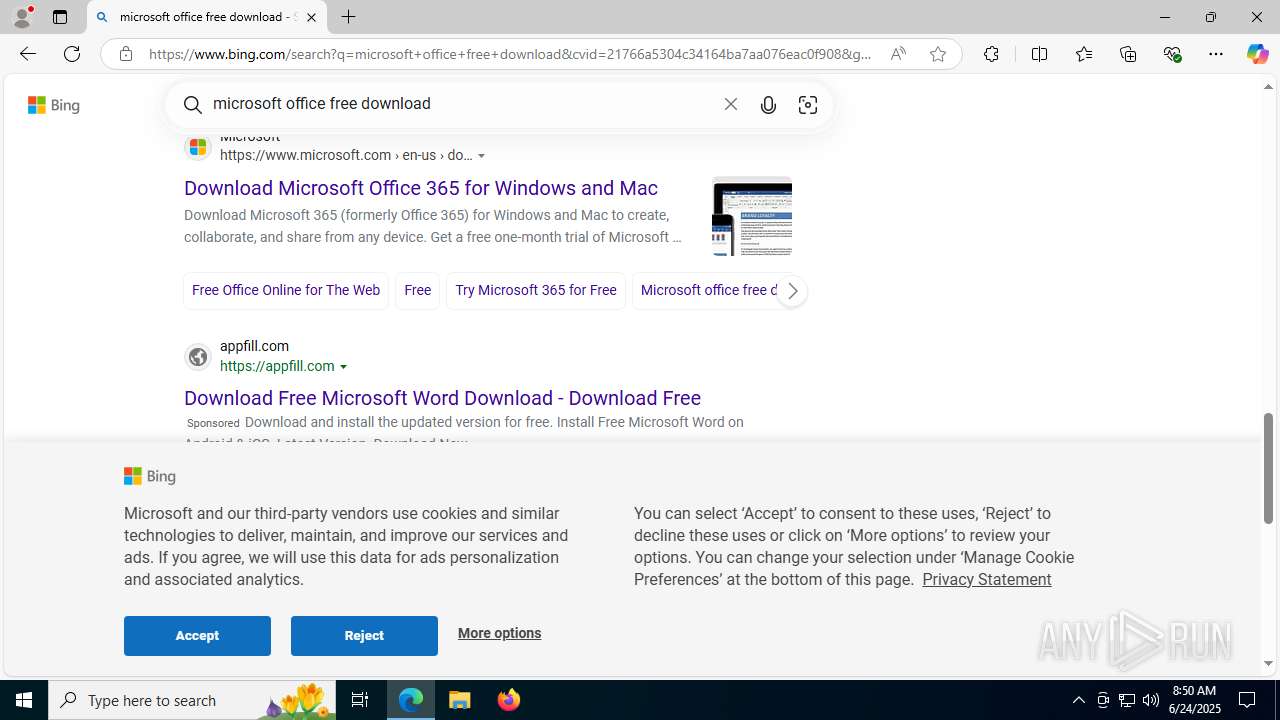The height and width of the screenshot is (720, 1280).
Task: Open the Privacy Statement link
Action: 986,579
